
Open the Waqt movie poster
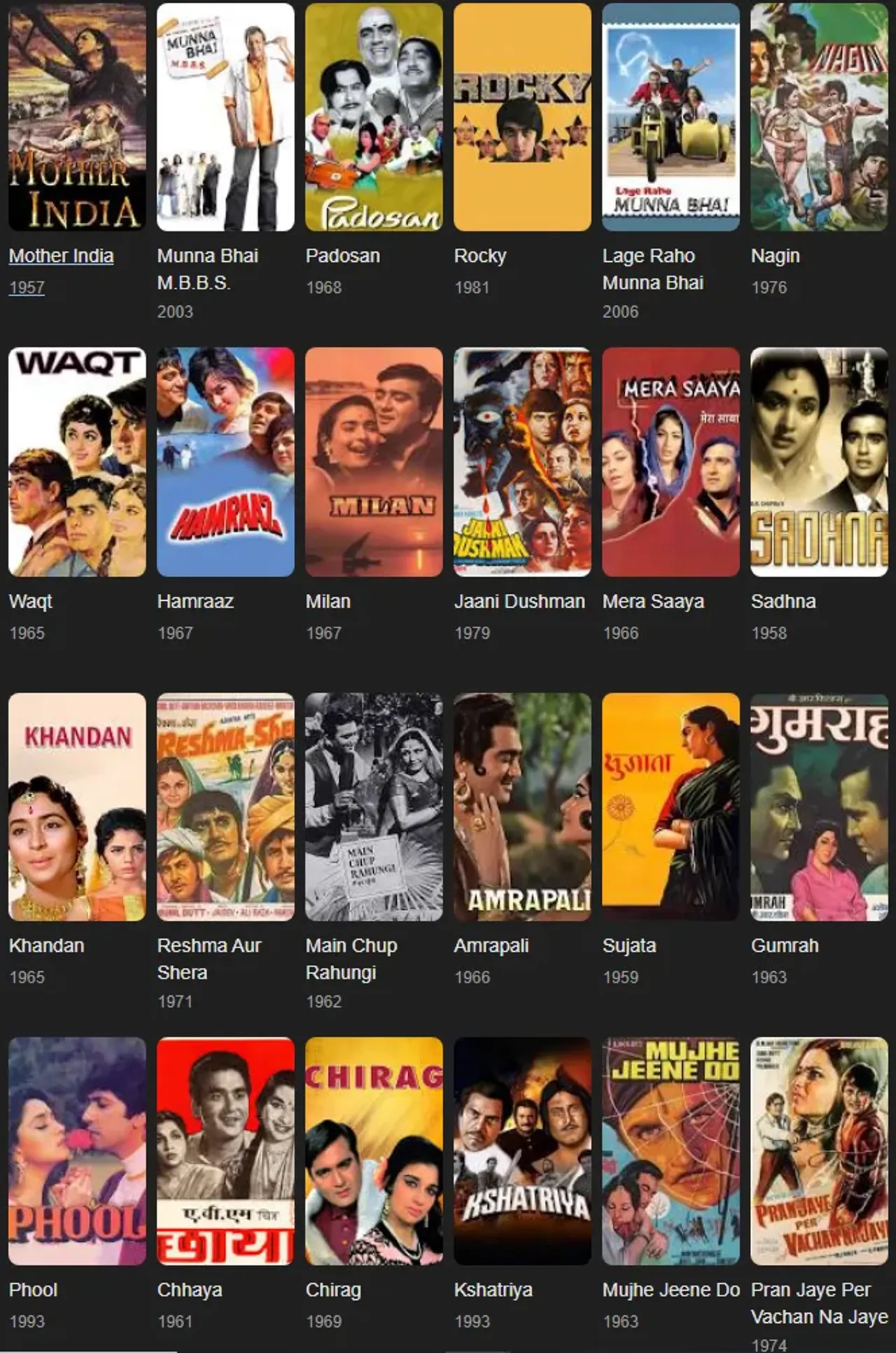pyautogui.click(x=77, y=462)
